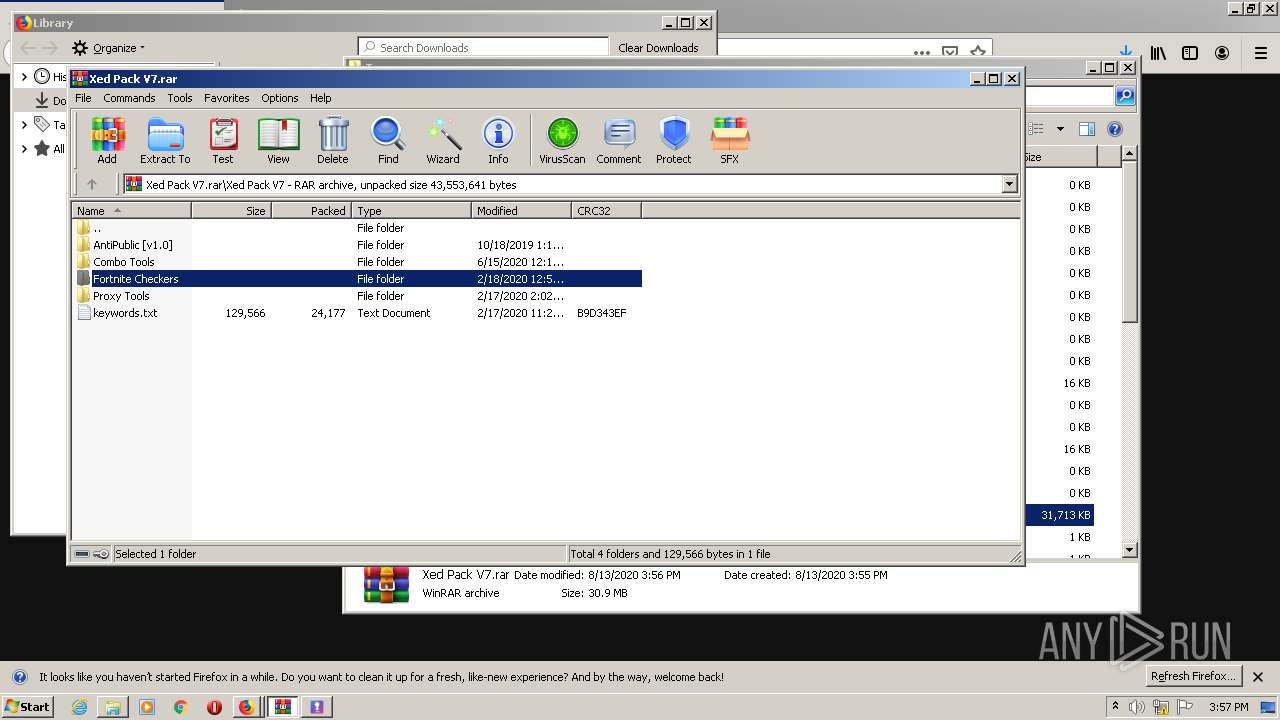The height and width of the screenshot is (720, 1280).
Task: Show archive Info
Action: 498,140
